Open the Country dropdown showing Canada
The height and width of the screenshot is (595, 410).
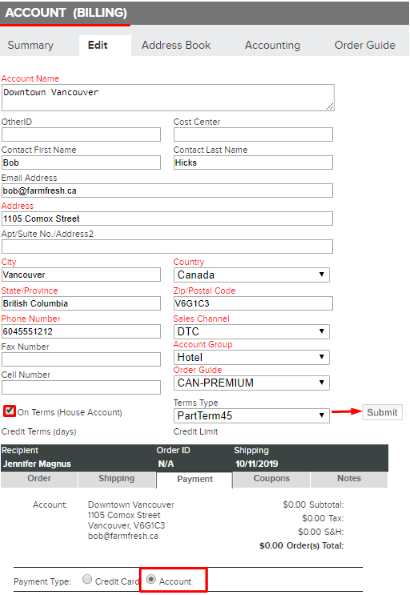(x=251, y=275)
